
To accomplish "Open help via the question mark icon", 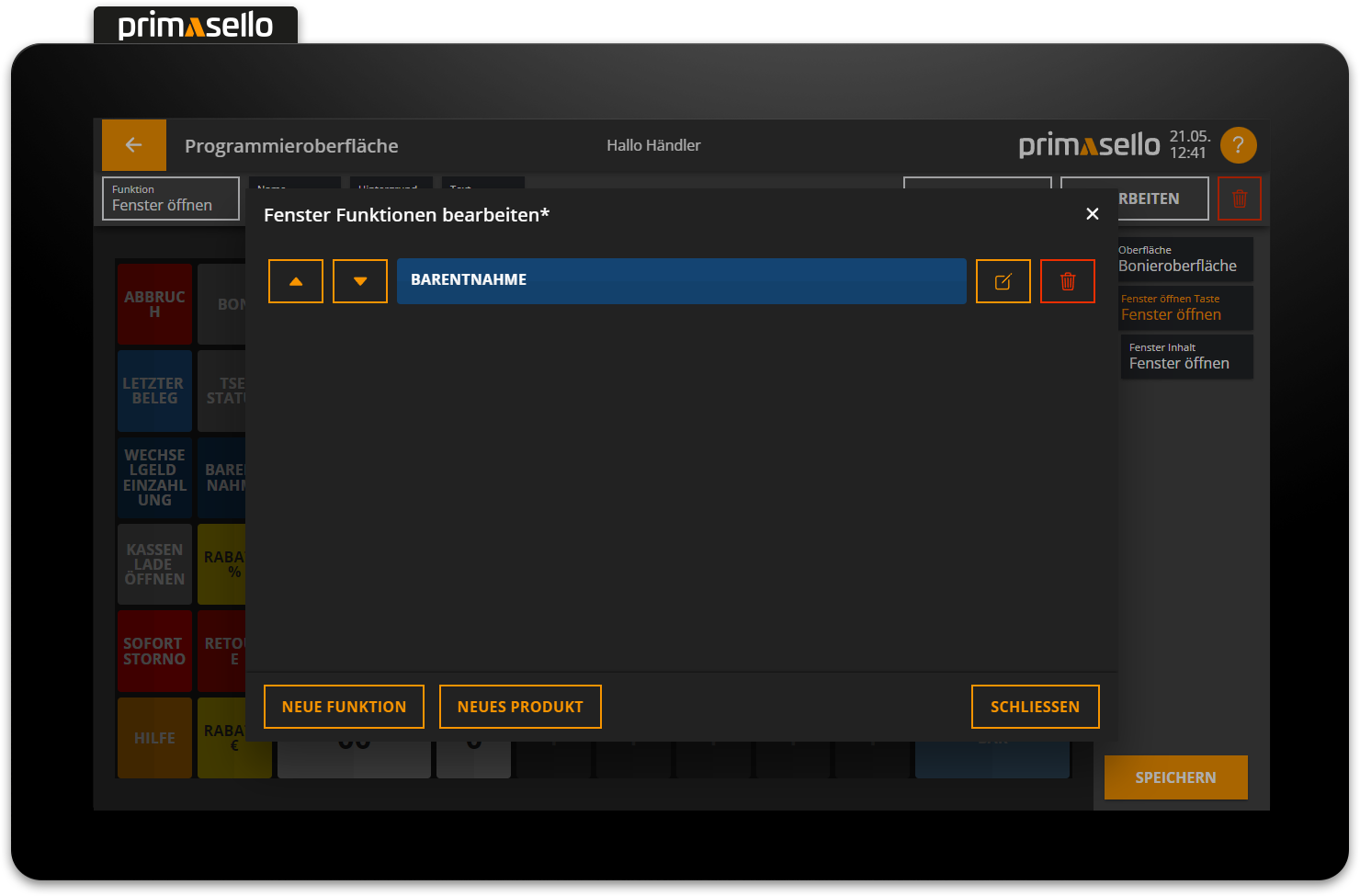I will [1238, 145].
